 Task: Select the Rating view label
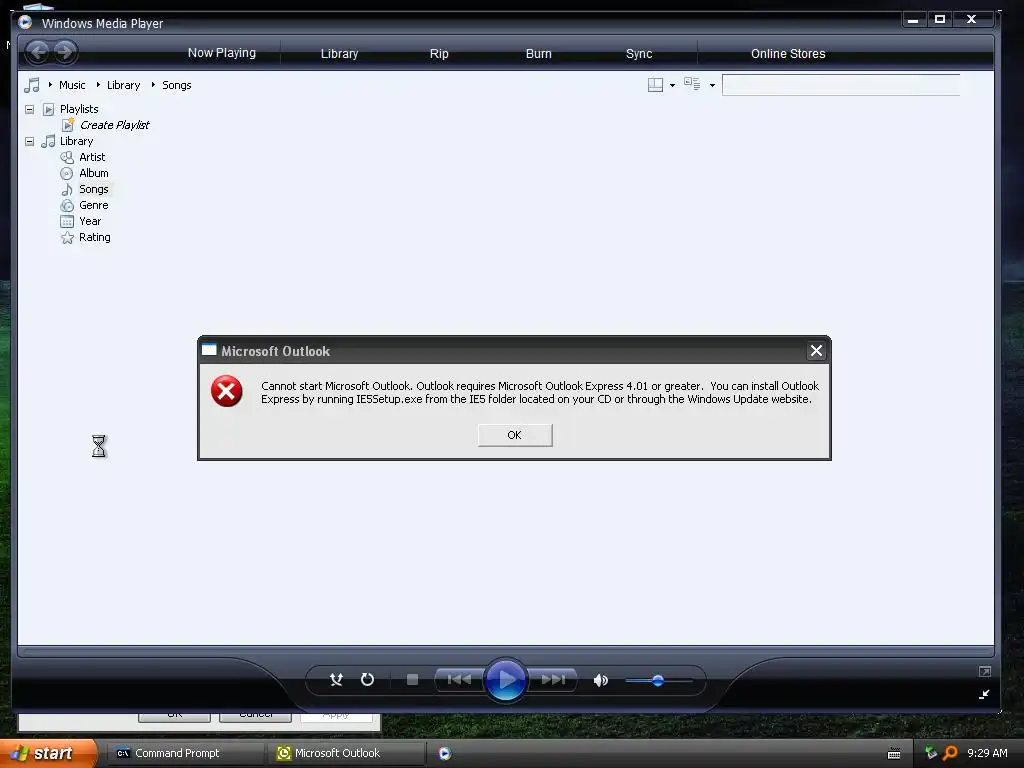pyautogui.click(x=95, y=237)
